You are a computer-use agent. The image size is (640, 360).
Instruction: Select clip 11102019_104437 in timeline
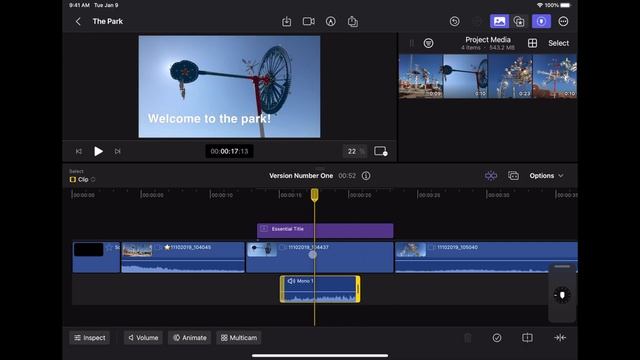click(320, 257)
